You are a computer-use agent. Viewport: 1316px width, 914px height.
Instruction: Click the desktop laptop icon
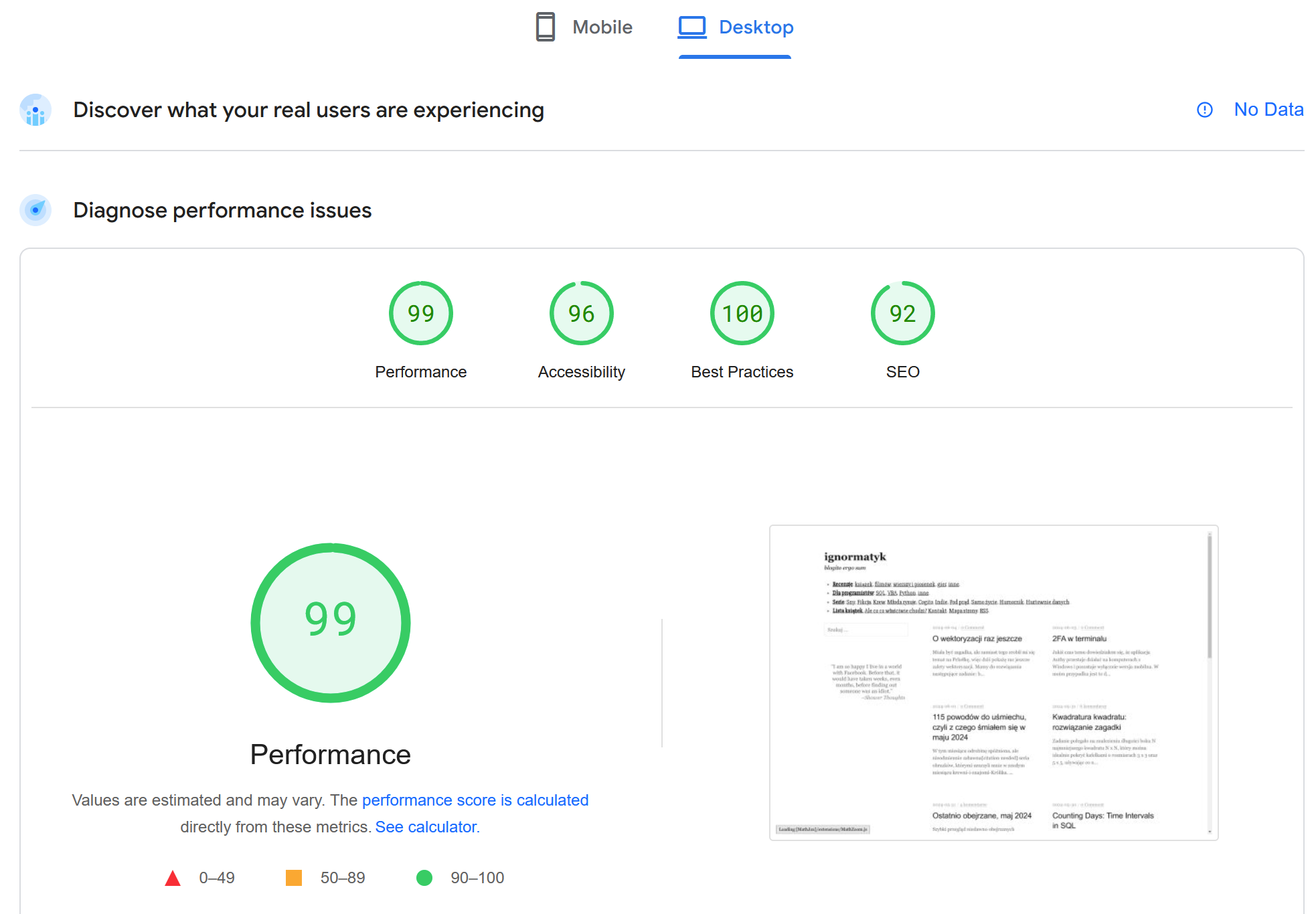click(x=691, y=27)
